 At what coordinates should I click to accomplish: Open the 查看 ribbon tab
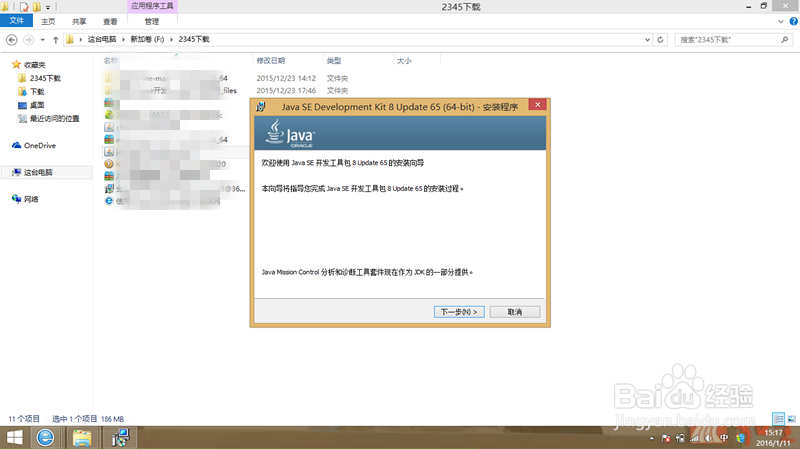(x=110, y=21)
